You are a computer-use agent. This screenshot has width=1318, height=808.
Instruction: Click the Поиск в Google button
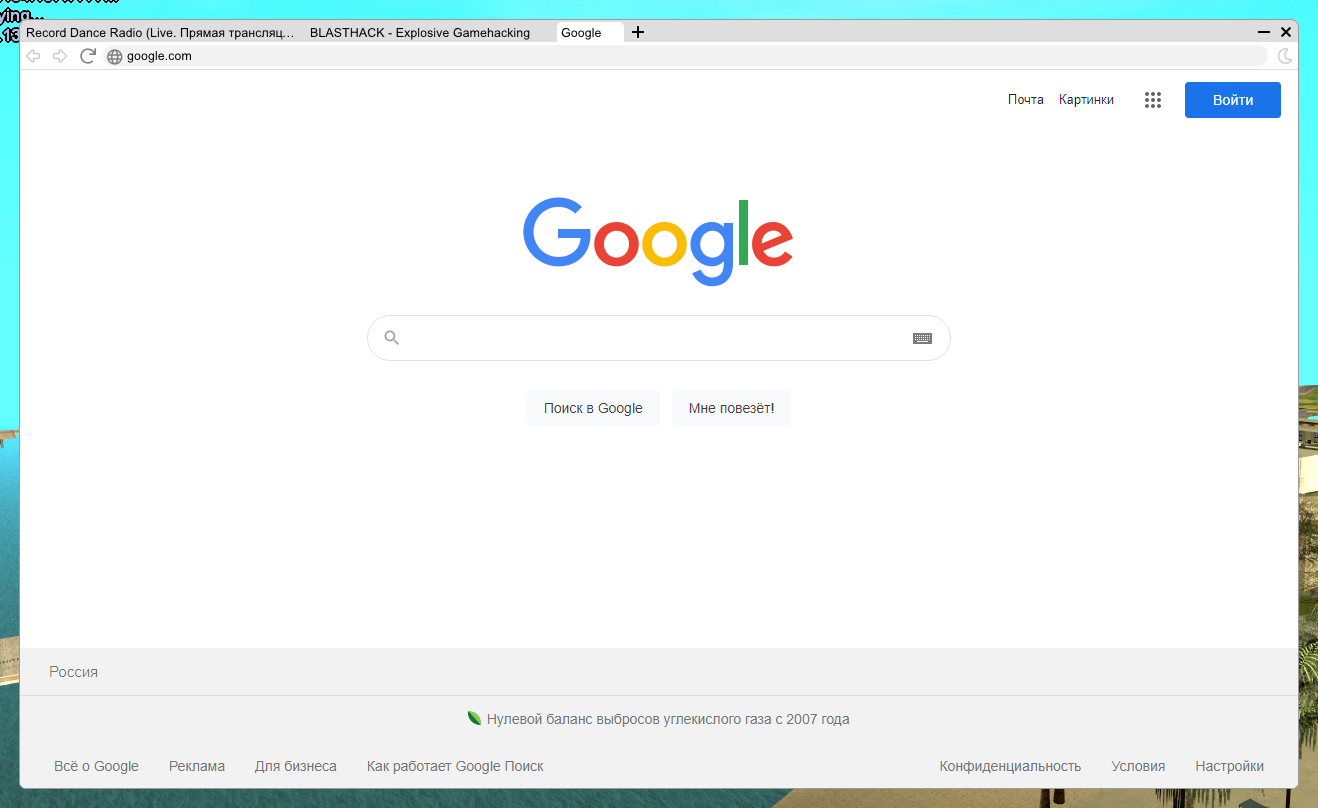(593, 408)
